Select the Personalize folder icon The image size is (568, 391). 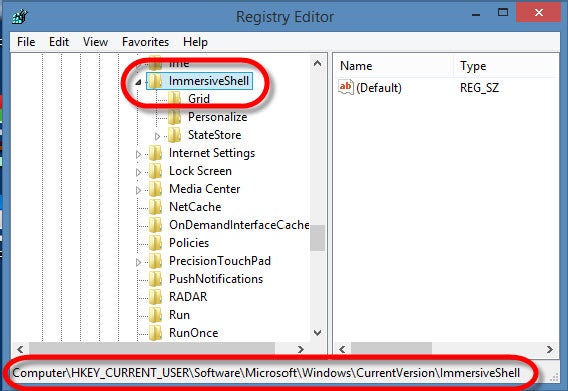tap(175, 117)
